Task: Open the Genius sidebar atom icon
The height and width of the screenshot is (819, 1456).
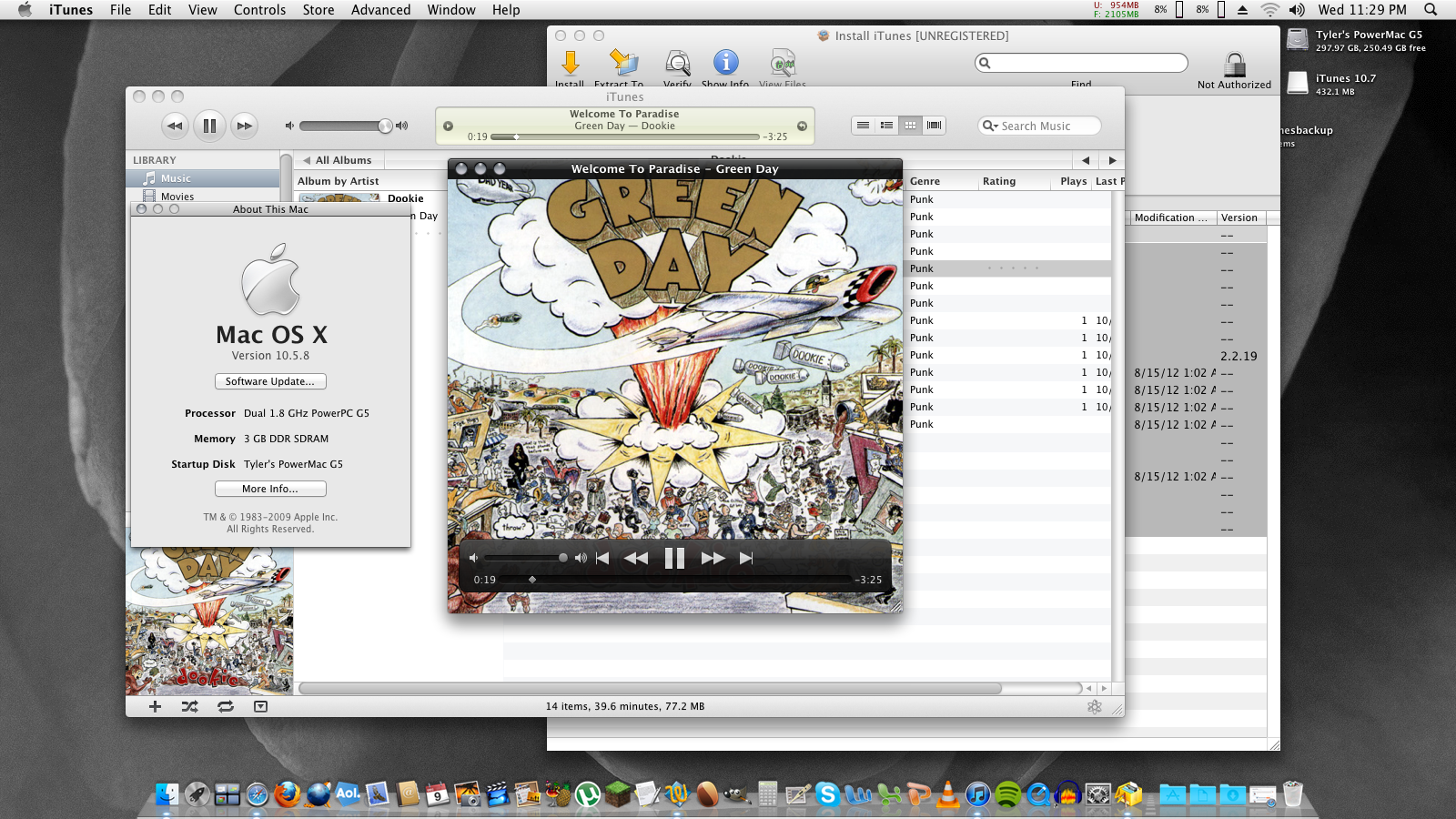Action: click(x=1095, y=706)
